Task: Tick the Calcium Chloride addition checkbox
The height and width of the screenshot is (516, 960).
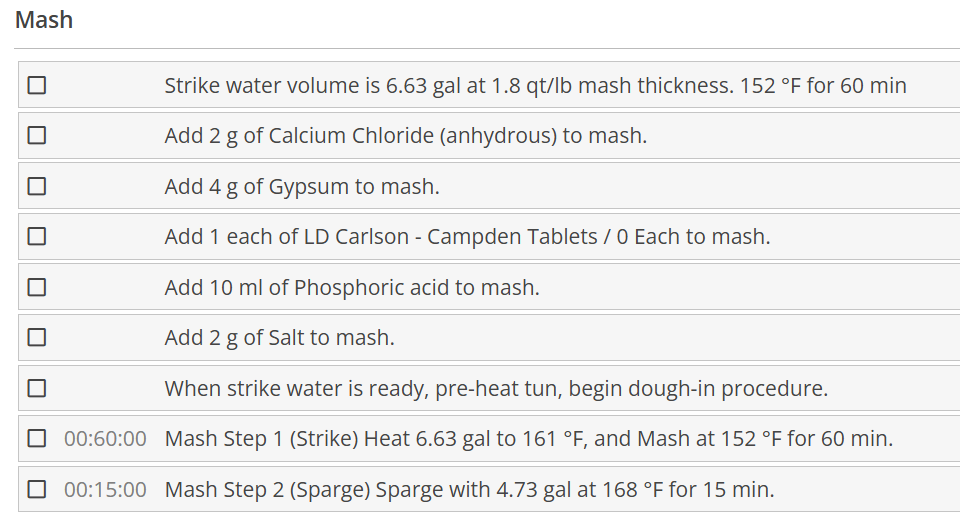Action: (x=37, y=135)
